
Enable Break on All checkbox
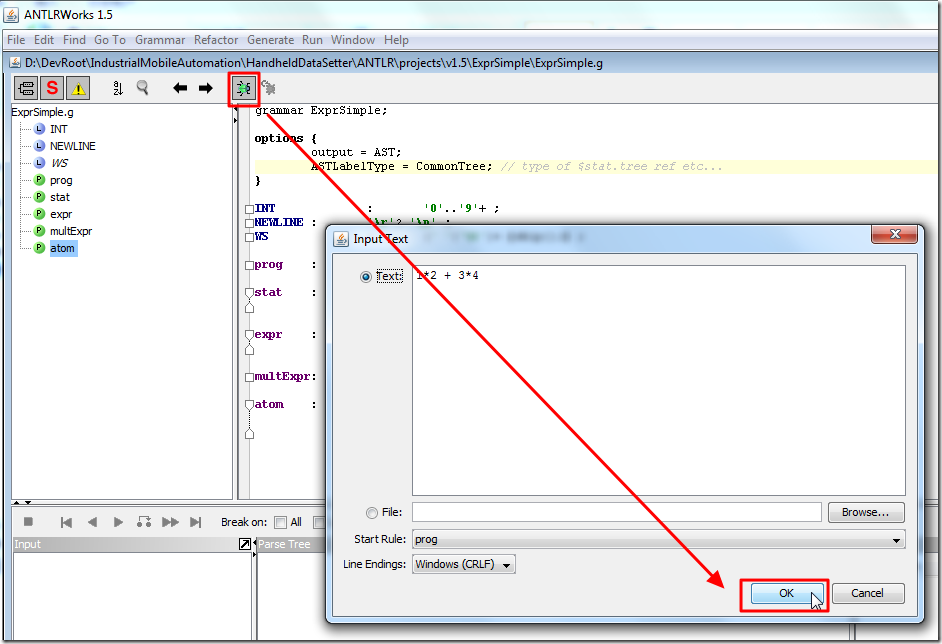(280, 522)
